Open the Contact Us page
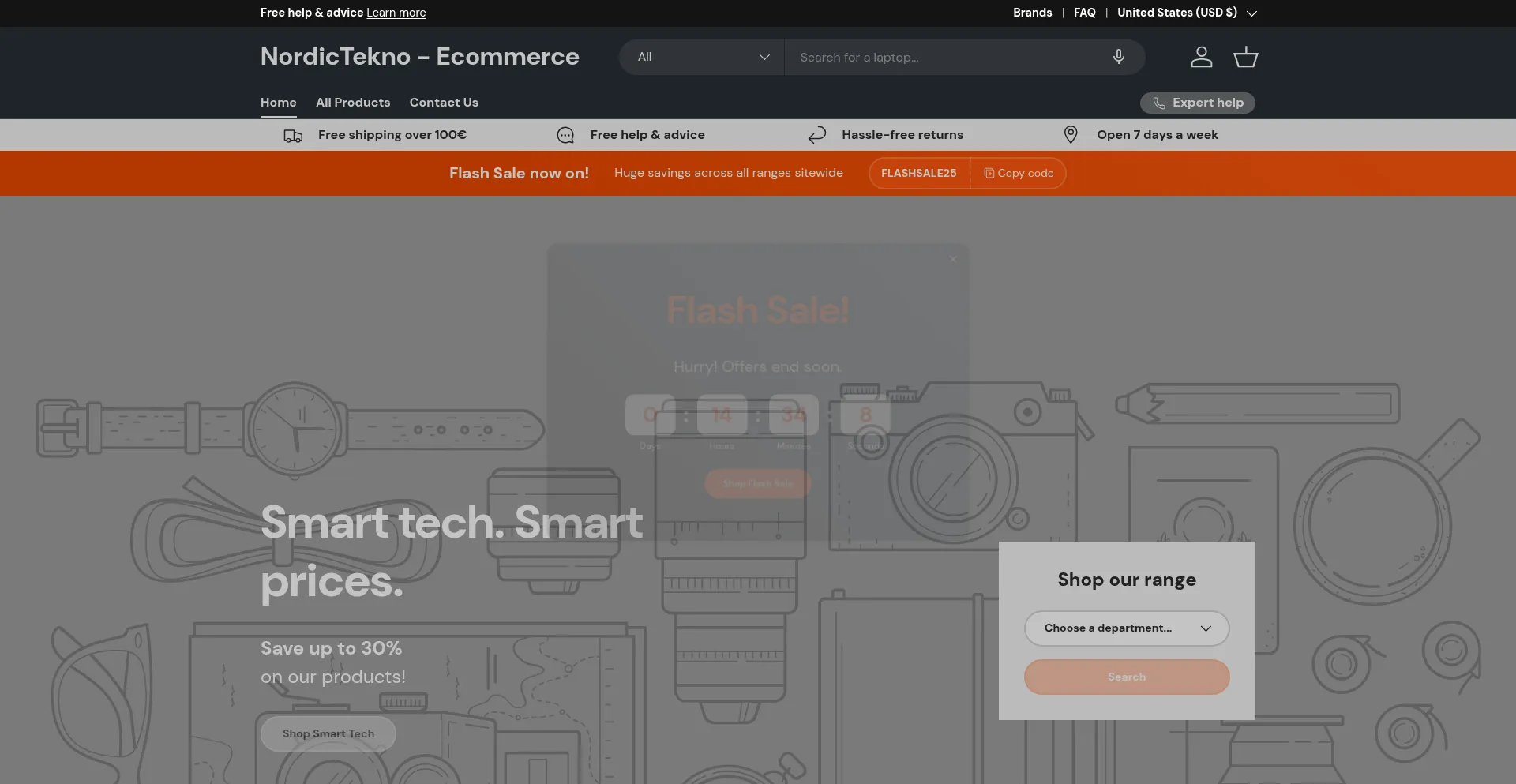Screen dimensions: 1516x784 pos(443,102)
